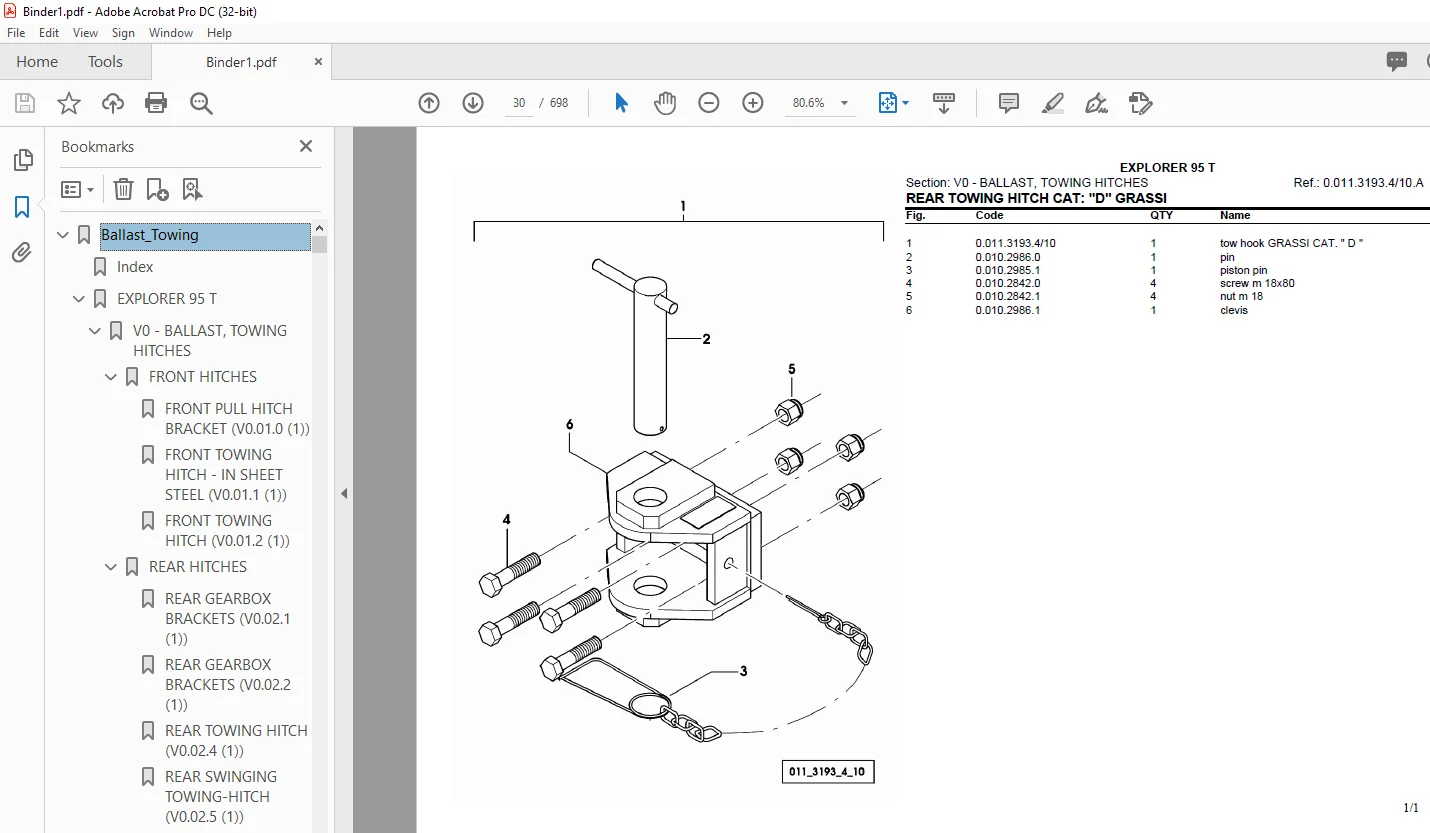Open REAR GEARBOX BRACKETS (V0.02.2) bookmark
Viewport: 1430px width, 833px height.
tap(228, 685)
